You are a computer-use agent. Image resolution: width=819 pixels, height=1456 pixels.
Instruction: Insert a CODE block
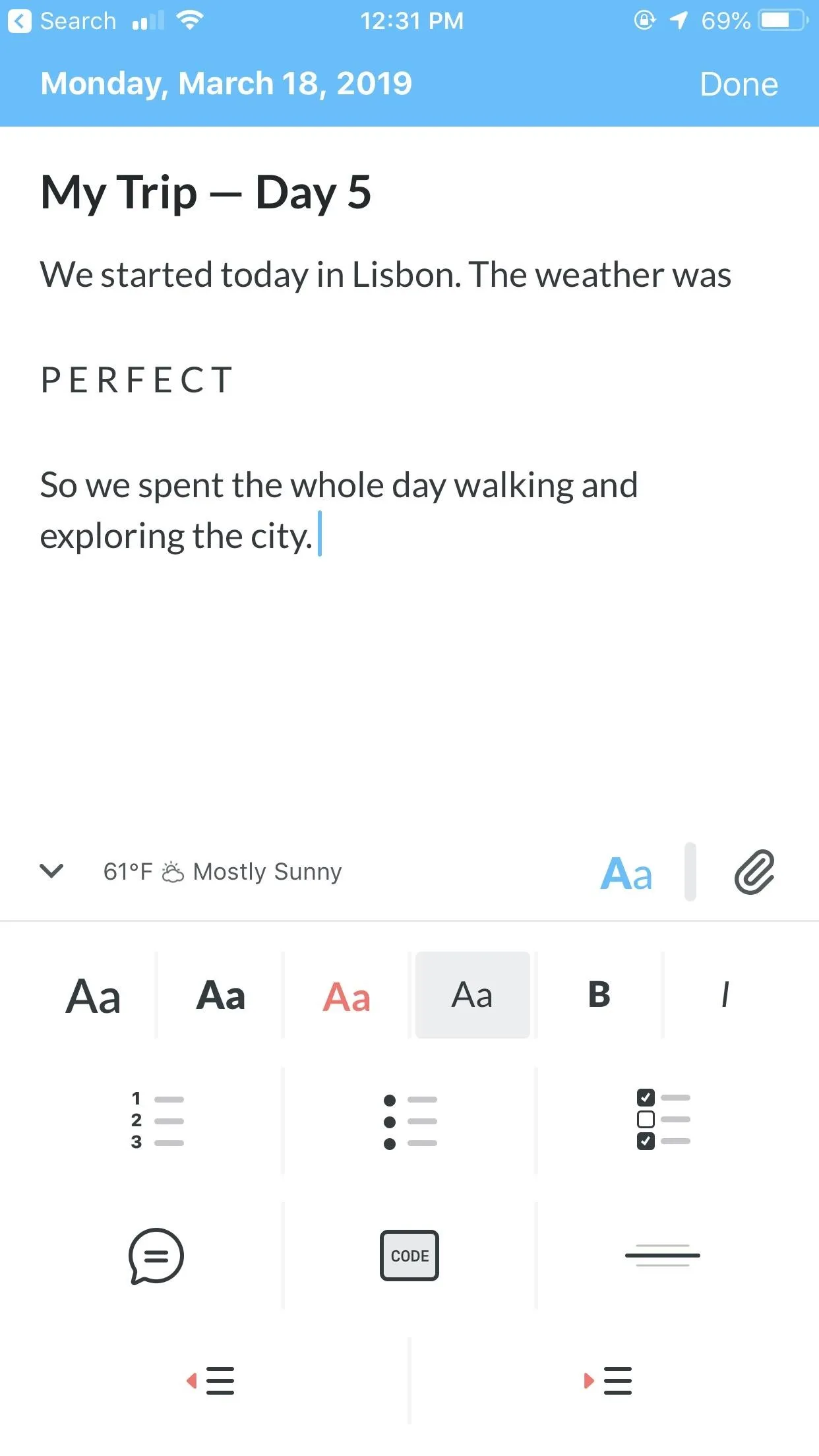coord(409,1256)
